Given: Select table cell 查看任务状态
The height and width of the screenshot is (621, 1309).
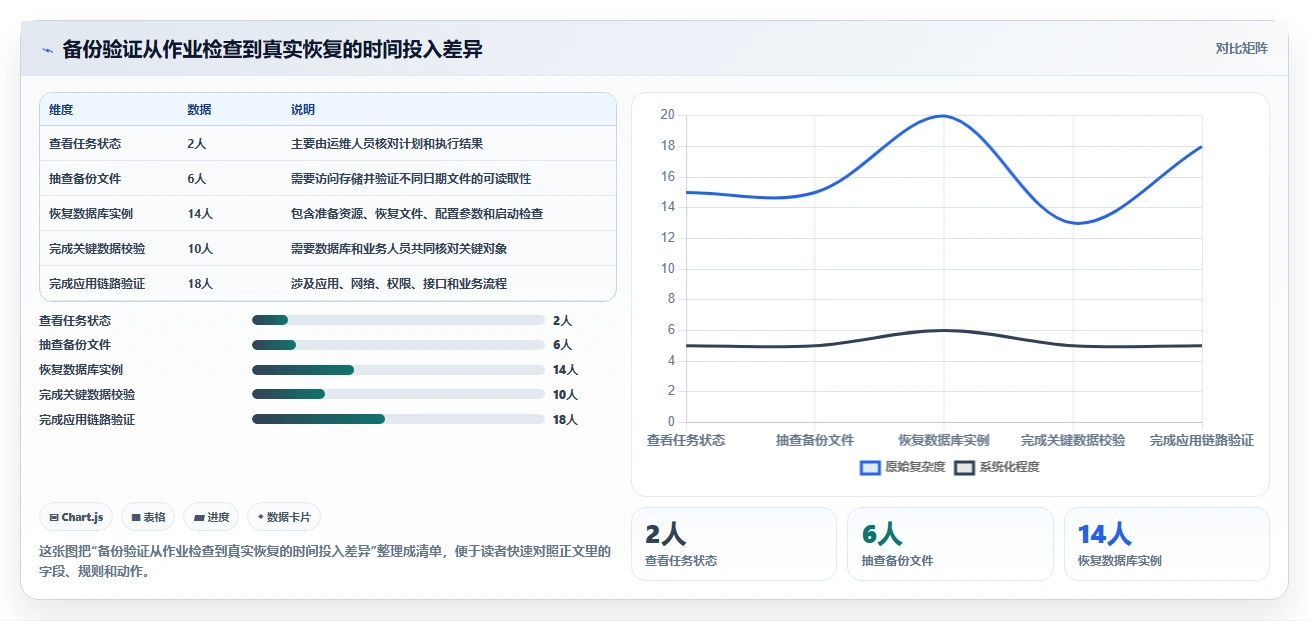Looking at the screenshot, I should pos(85,144).
